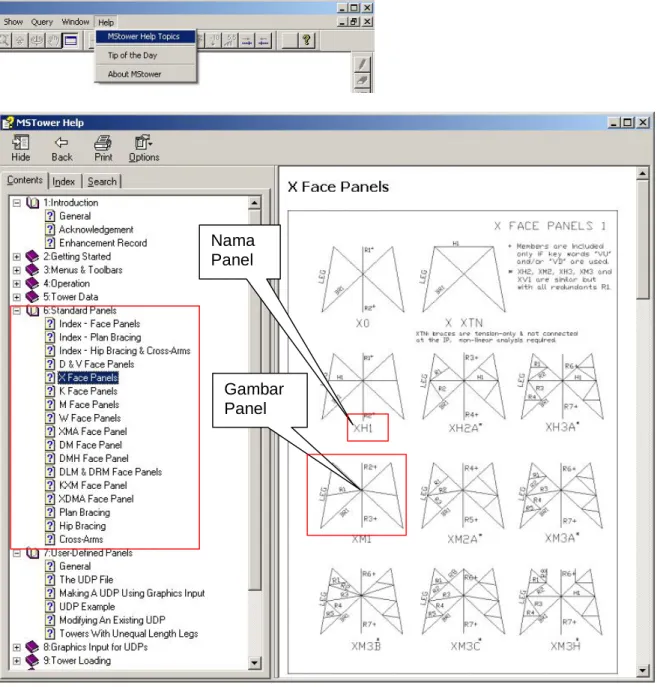Open Index - Plan Bracing topic

pyautogui.click(x=100, y=338)
